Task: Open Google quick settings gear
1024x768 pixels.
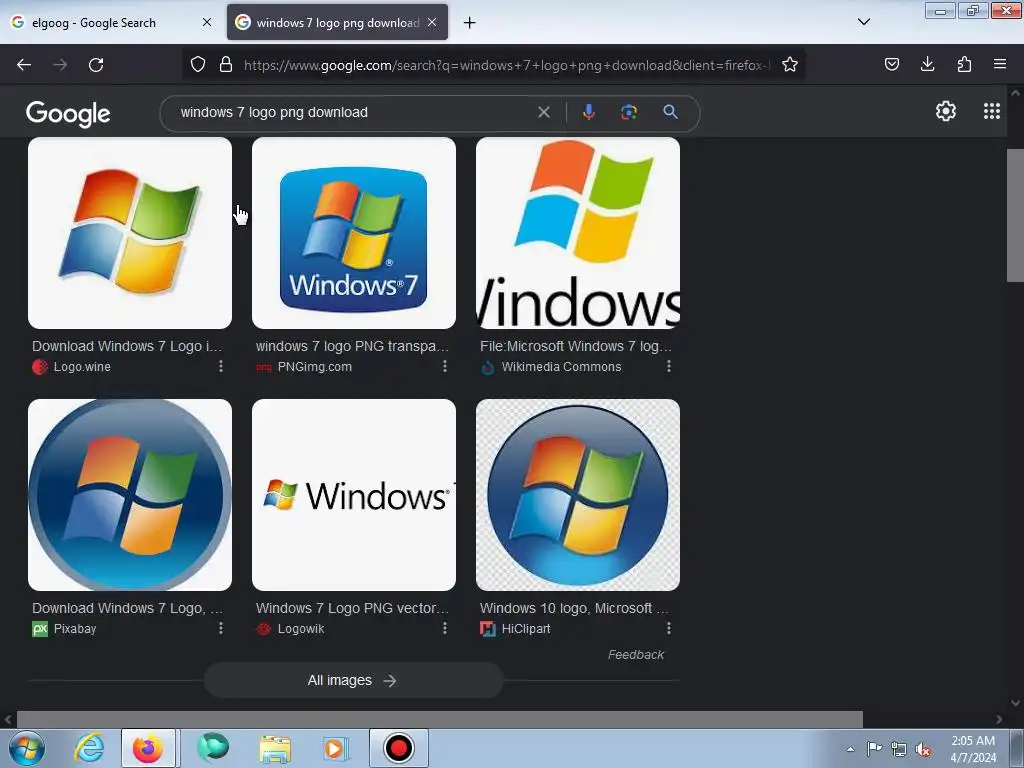Action: click(946, 112)
